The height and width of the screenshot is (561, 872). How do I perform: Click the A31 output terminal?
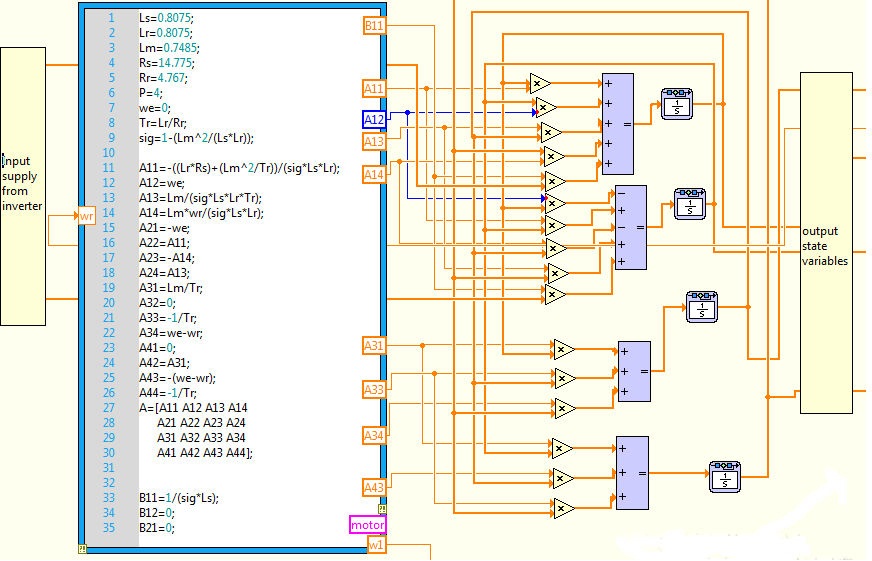(x=374, y=346)
